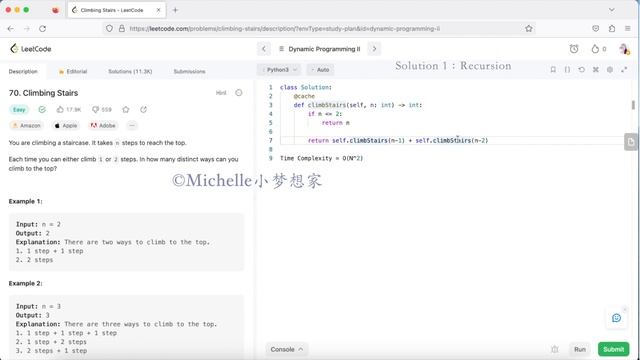
Task: Click the problem title 70. Climbing Stairs
Action: point(43,93)
